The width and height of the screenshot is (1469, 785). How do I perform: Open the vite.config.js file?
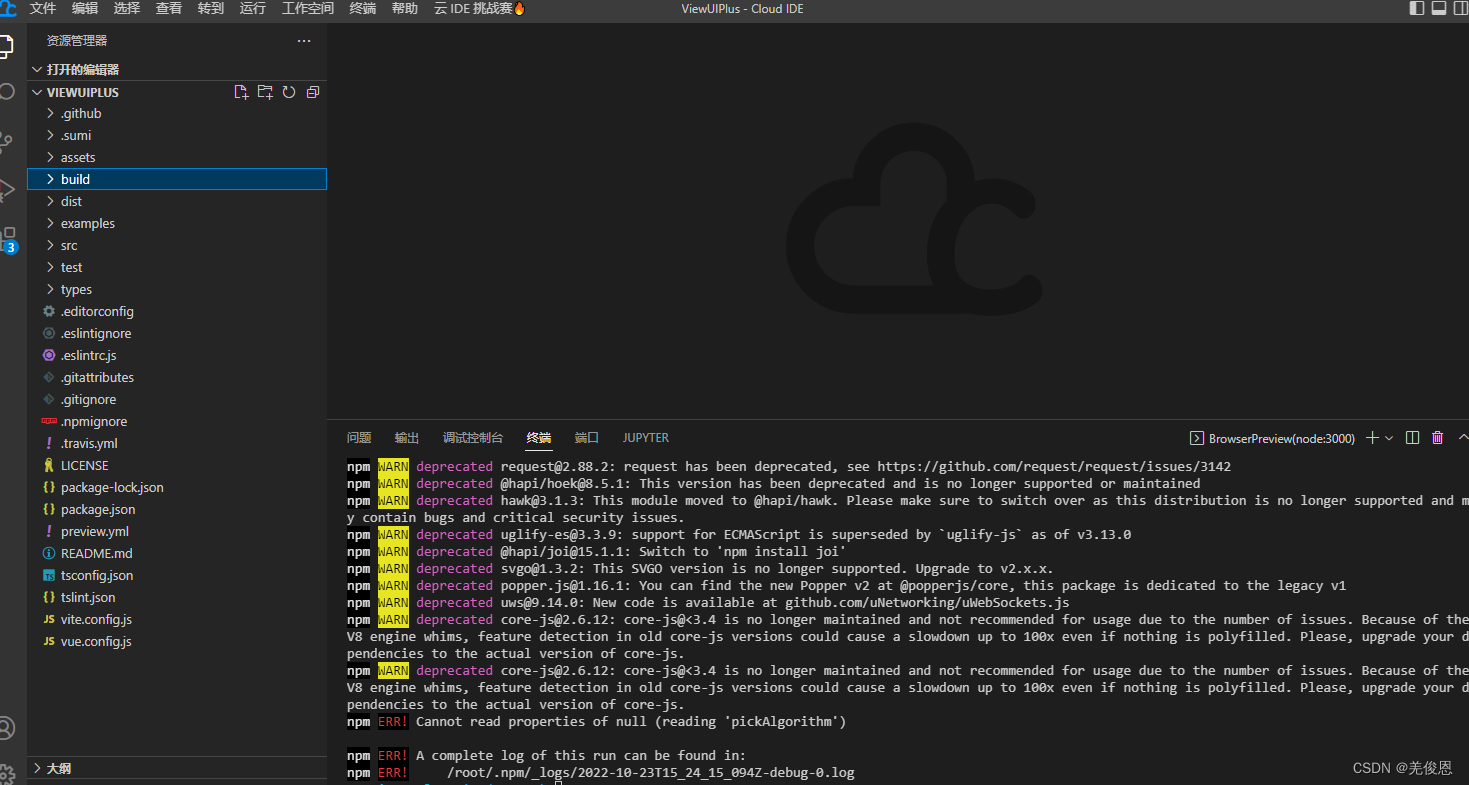pyautogui.click(x=177, y=620)
